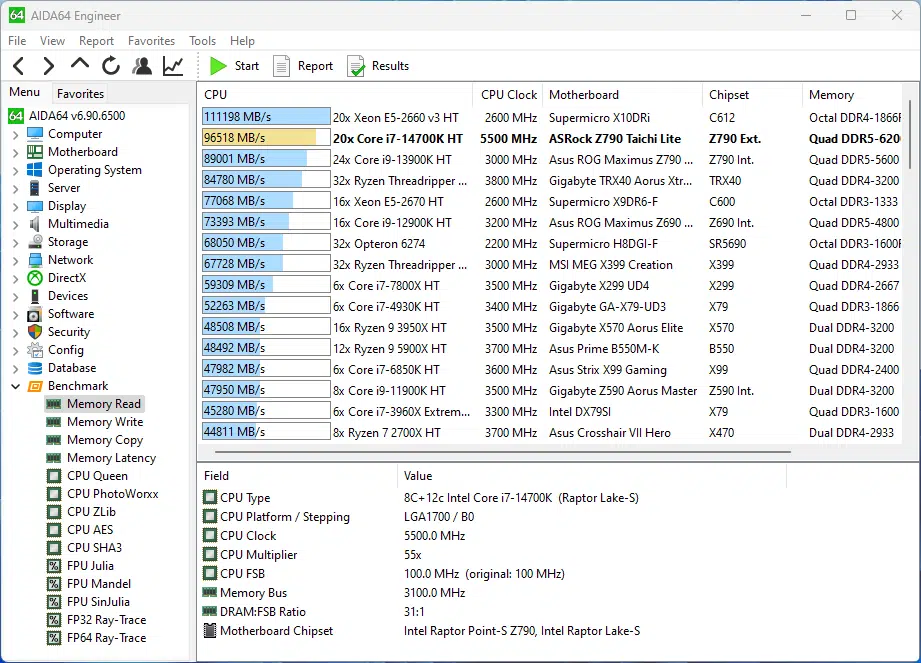
Task: Expand the Motherboard tree node
Action: tap(15, 152)
